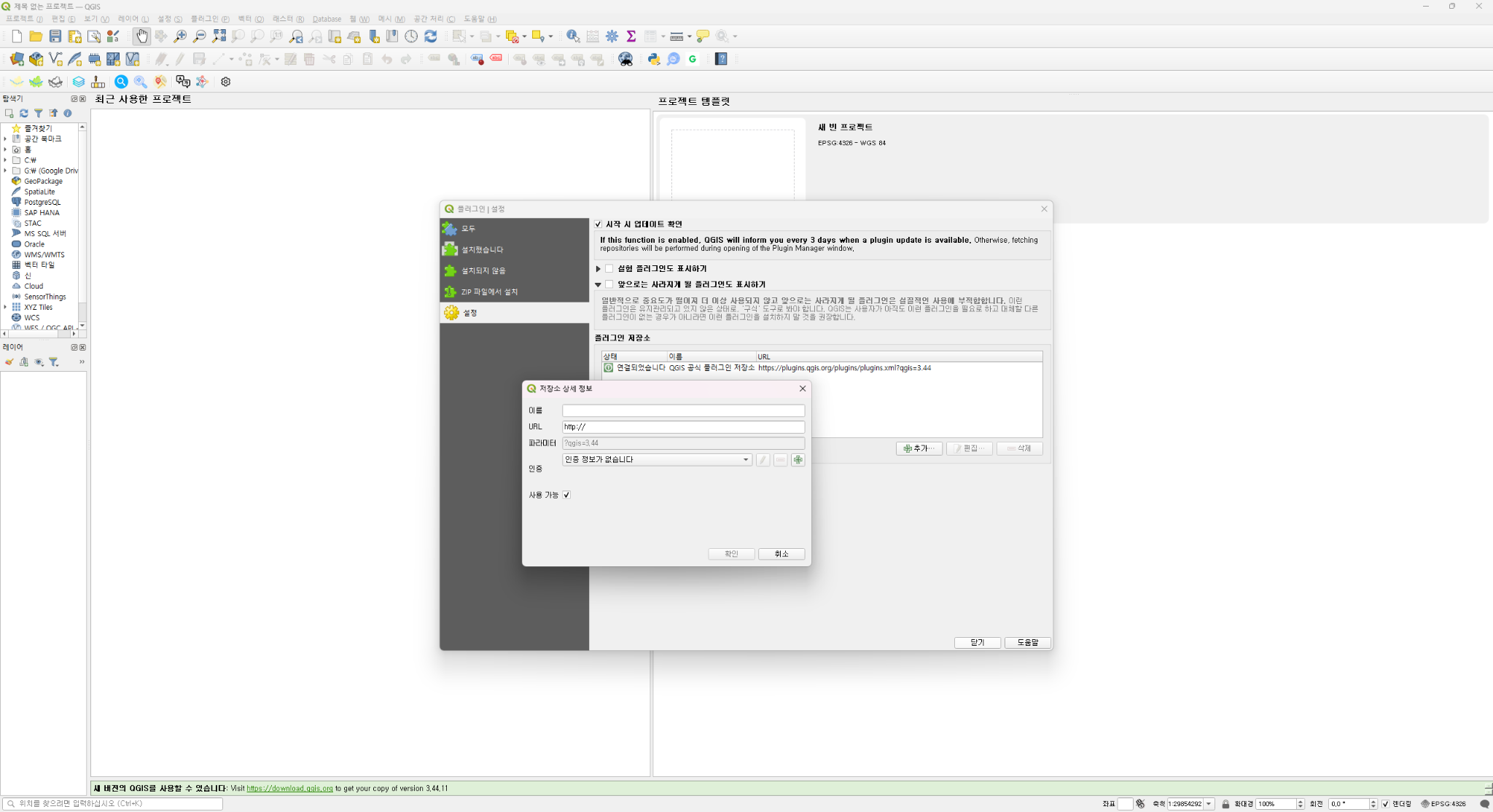1493x812 pixels.
Task: Click the Zoom Full extent icon
Action: [x=219, y=36]
